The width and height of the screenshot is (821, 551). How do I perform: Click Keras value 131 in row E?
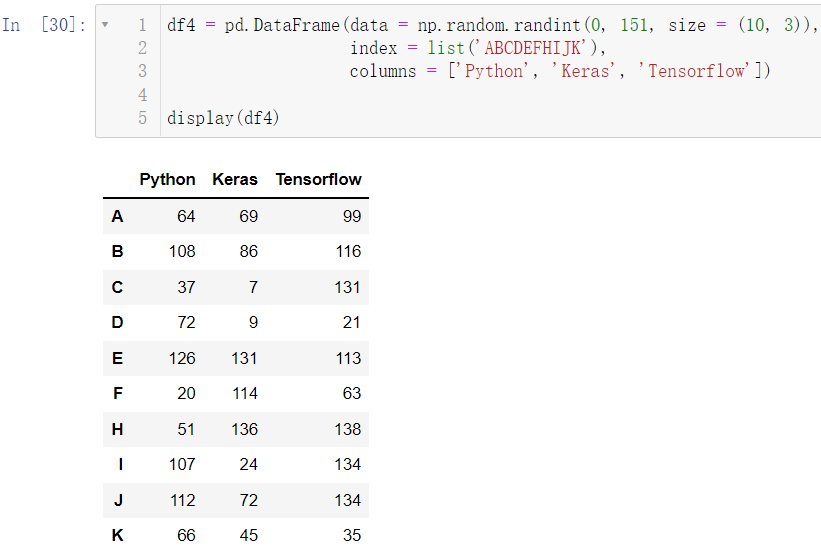coord(245,358)
